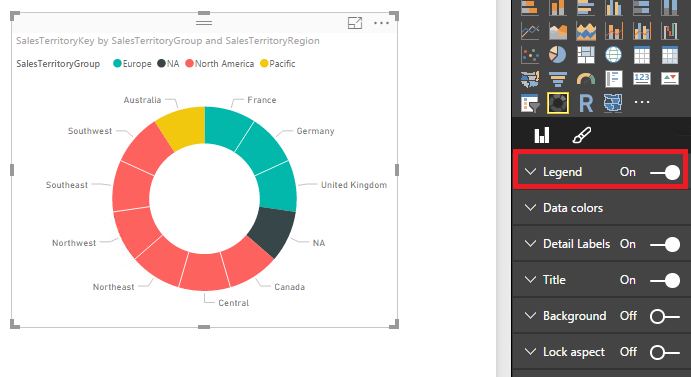Select Line and clustered column chart
The width and height of the screenshot is (691, 377).
[642, 31]
